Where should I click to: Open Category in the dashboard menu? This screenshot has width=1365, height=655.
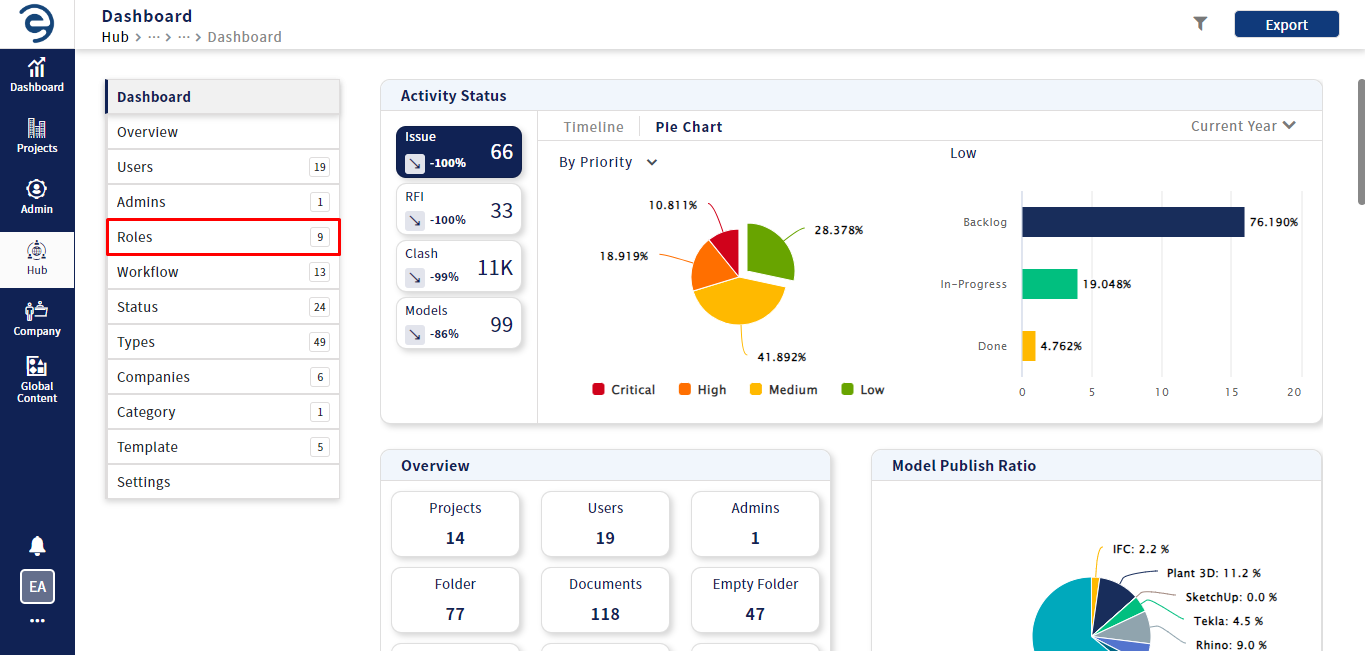coord(223,412)
